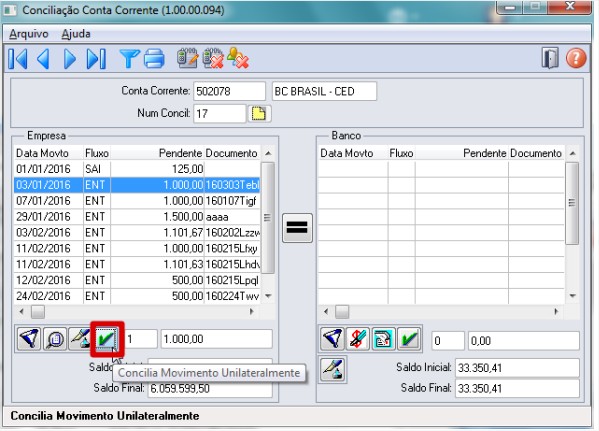The image size is (599, 431).
Task: Click Empresa Data Movto column header
Action: [x=49, y=153]
